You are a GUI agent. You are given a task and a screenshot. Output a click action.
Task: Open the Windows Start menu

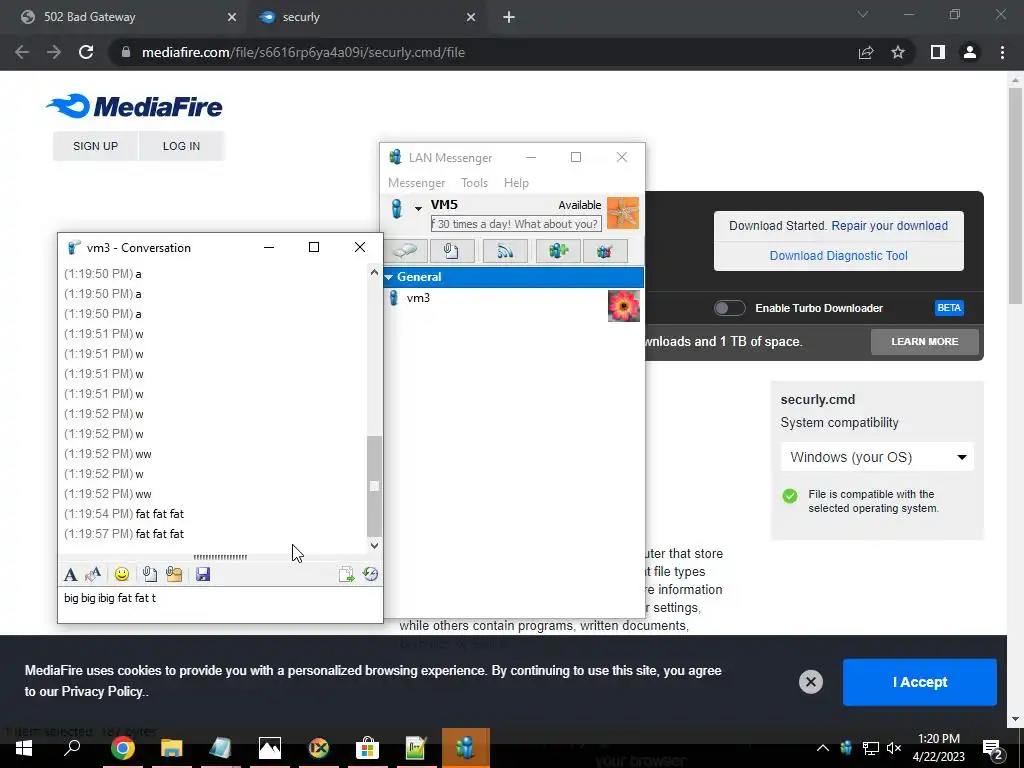pos(24,748)
